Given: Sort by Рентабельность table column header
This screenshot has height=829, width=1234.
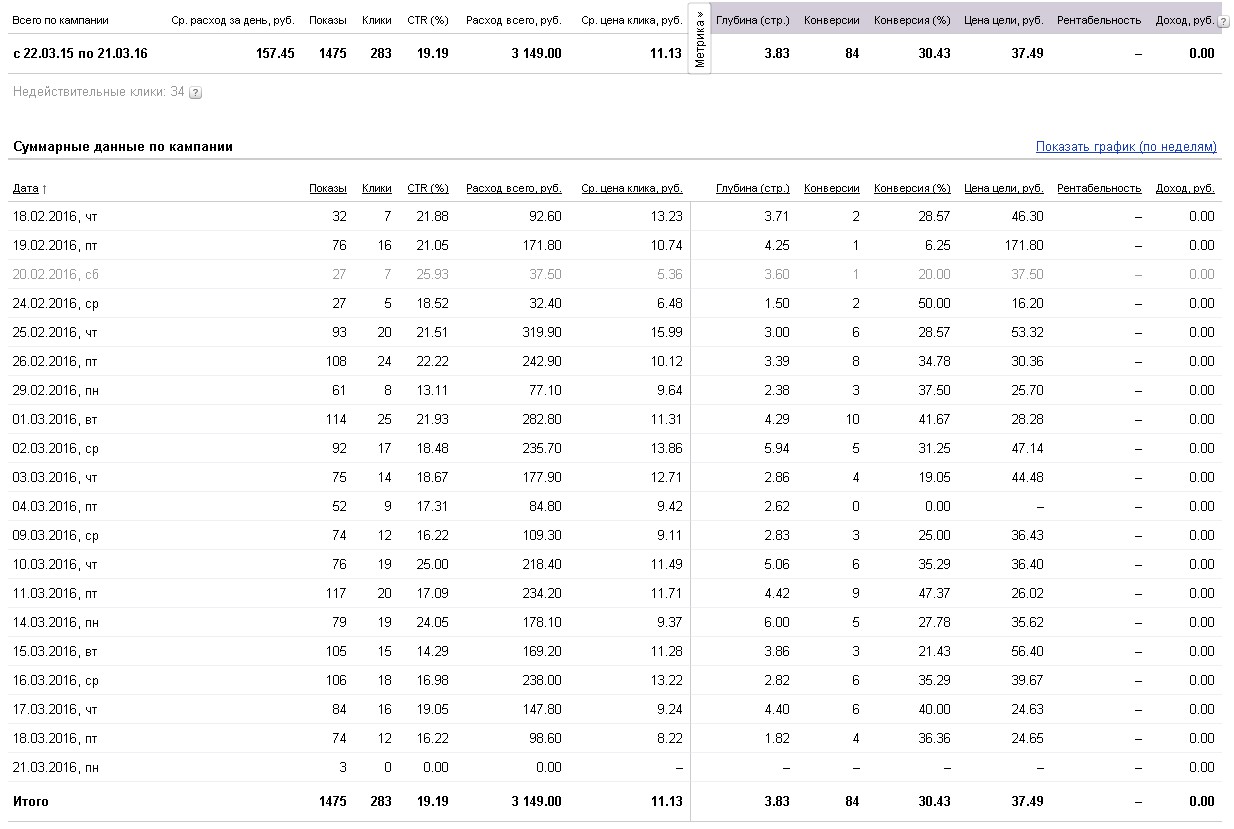Looking at the screenshot, I should pyautogui.click(x=1099, y=188).
